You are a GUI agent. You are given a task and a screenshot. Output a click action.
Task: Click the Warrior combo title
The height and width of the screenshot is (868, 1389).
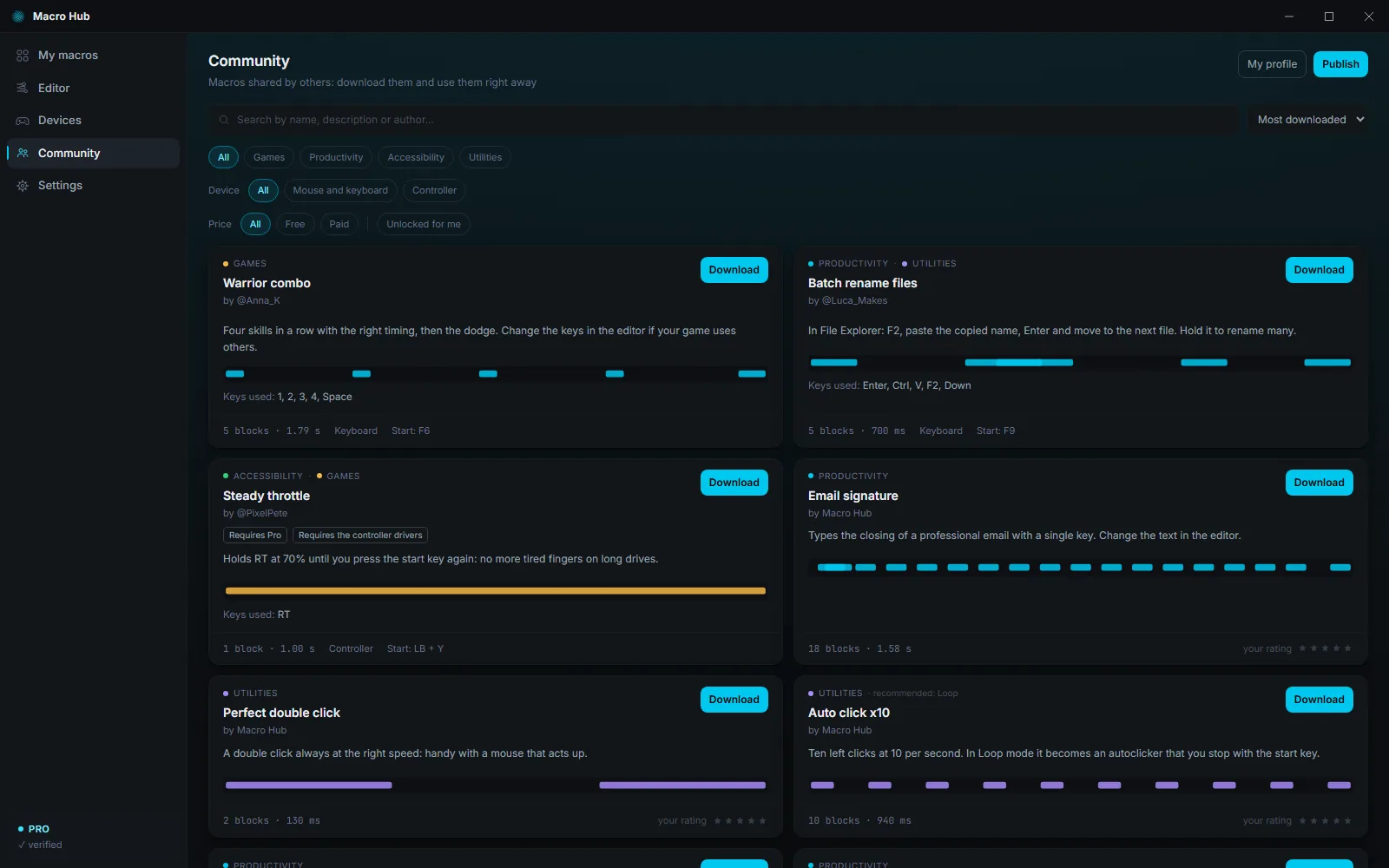point(267,283)
